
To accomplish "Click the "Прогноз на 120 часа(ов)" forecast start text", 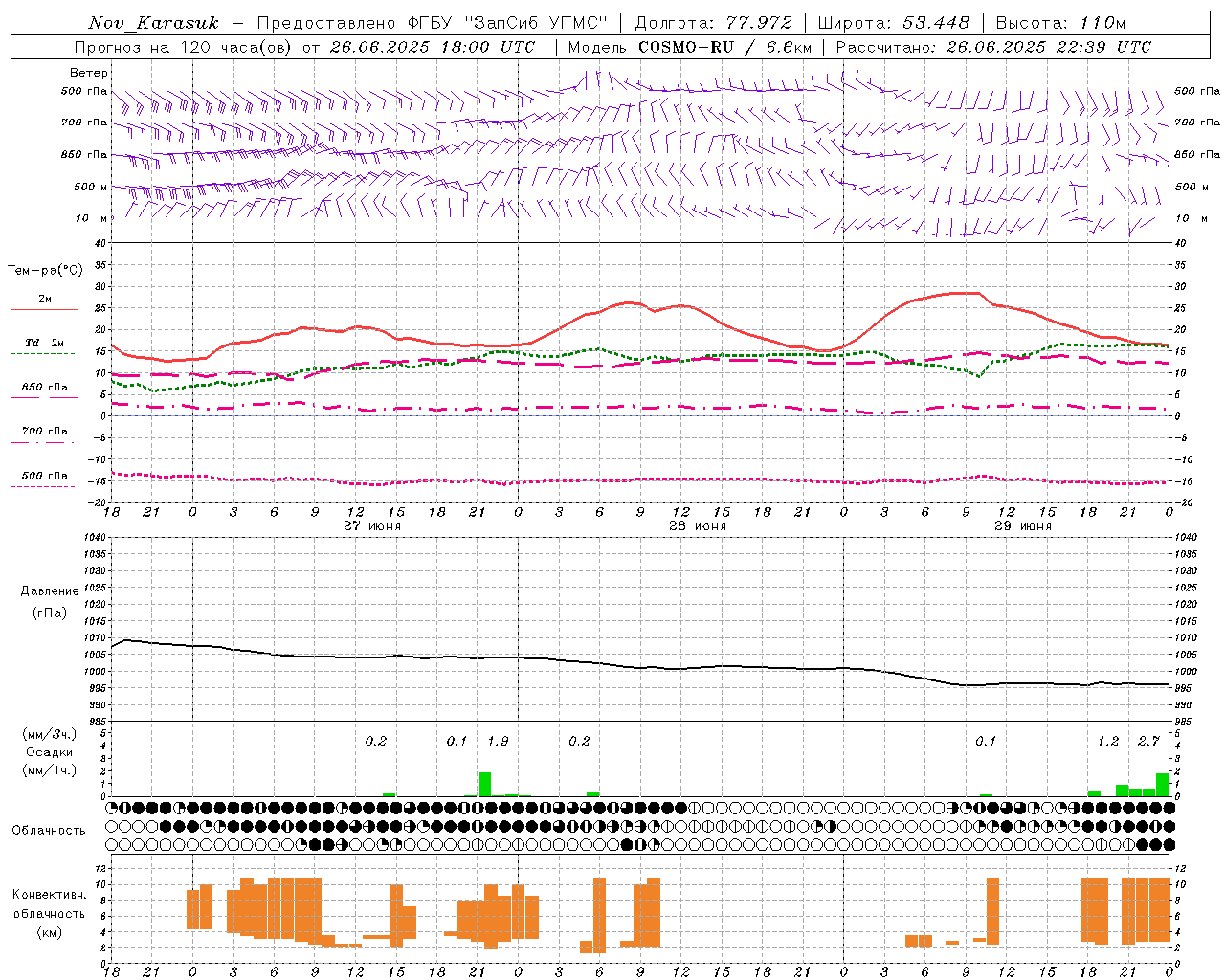I will coord(305,47).
